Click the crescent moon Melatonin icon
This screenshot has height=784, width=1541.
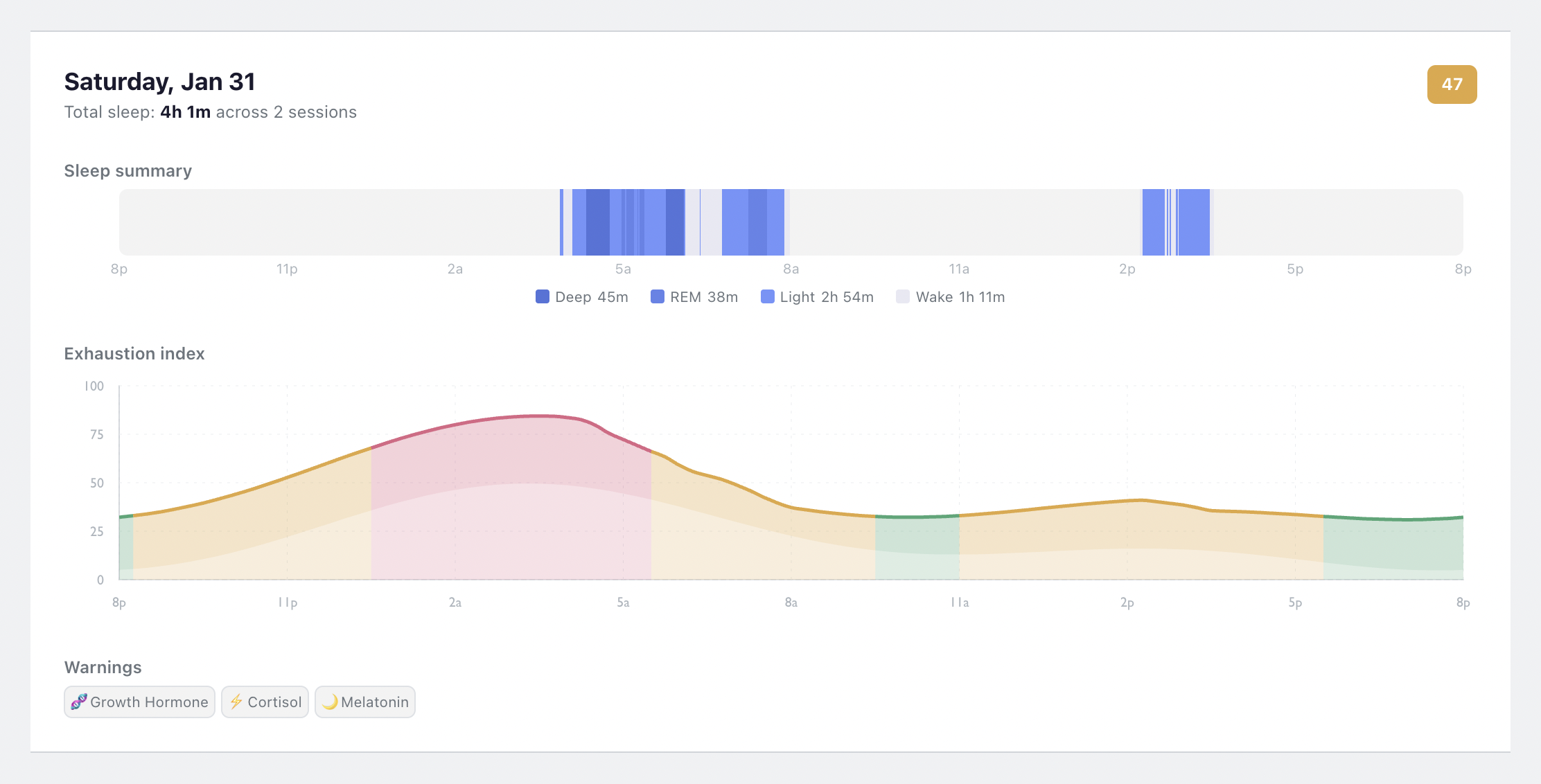[x=331, y=702]
